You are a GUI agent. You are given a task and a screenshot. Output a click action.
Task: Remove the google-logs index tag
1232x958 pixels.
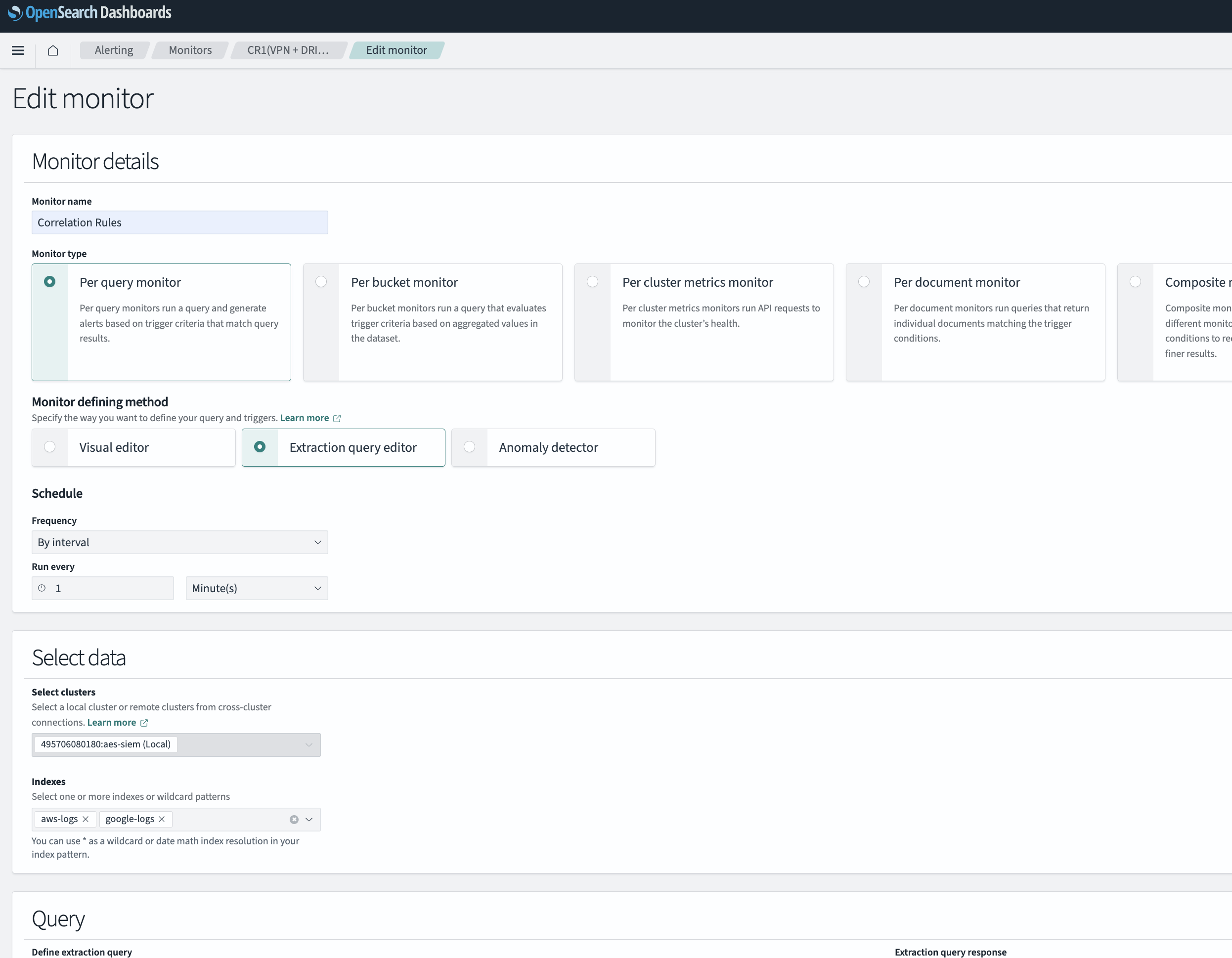tap(162, 819)
